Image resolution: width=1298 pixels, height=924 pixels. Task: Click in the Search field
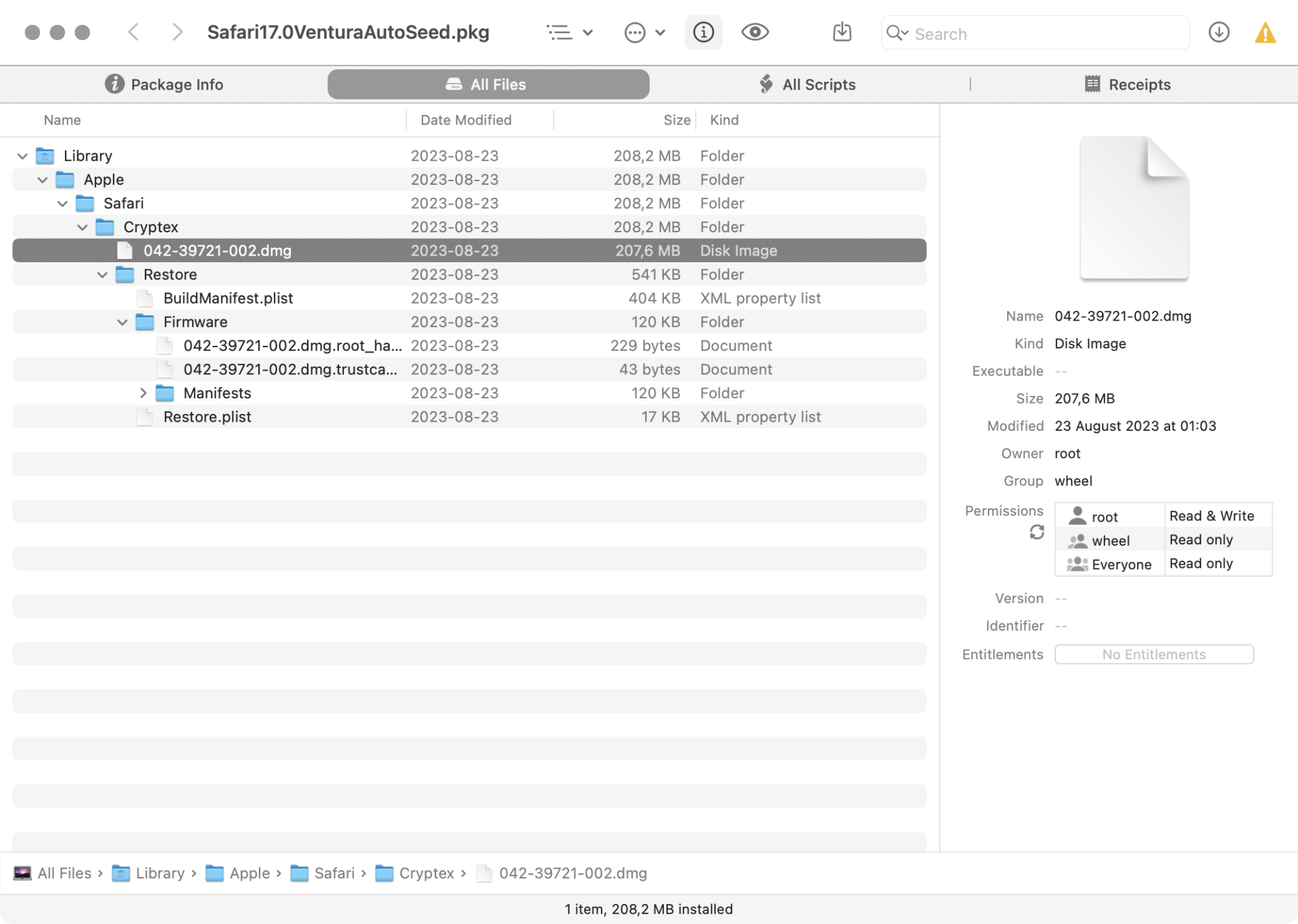tap(1045, 34)
